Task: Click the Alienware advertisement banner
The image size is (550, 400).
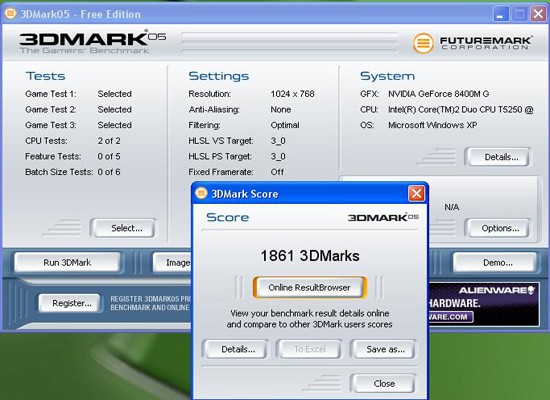Action: click(x=484, y=304)
